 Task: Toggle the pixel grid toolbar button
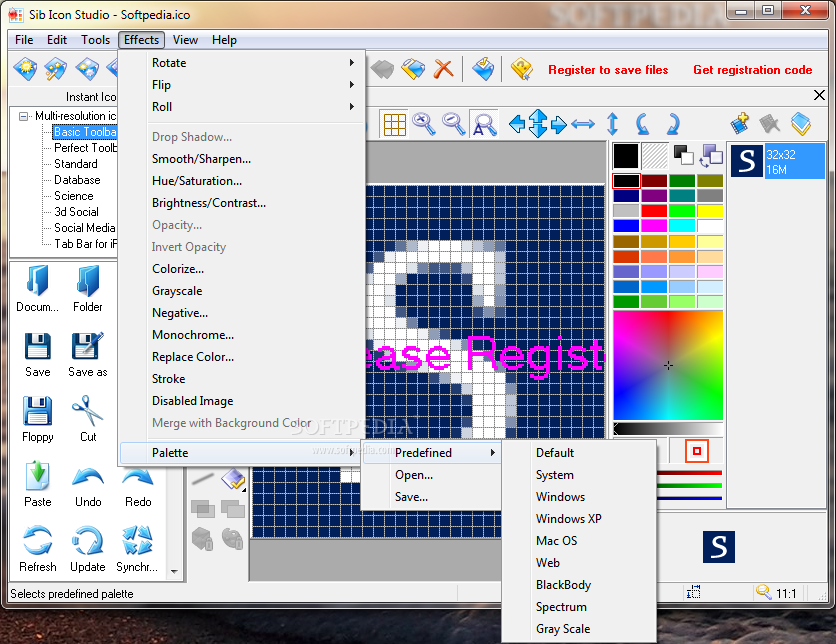click(395, 125)
